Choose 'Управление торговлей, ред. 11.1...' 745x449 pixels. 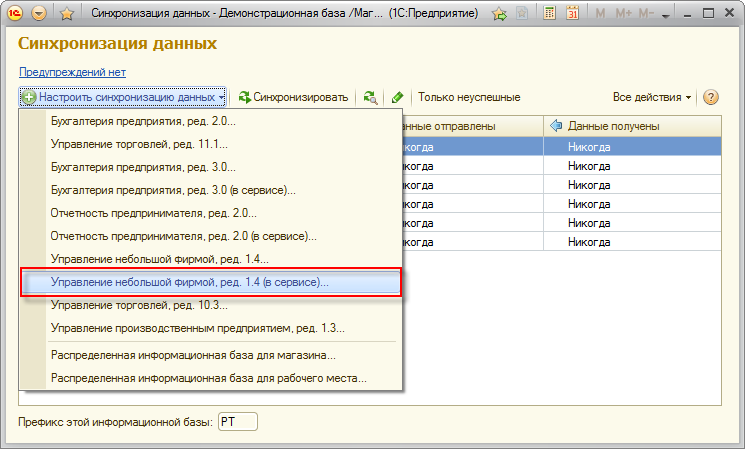coord(211,144)
